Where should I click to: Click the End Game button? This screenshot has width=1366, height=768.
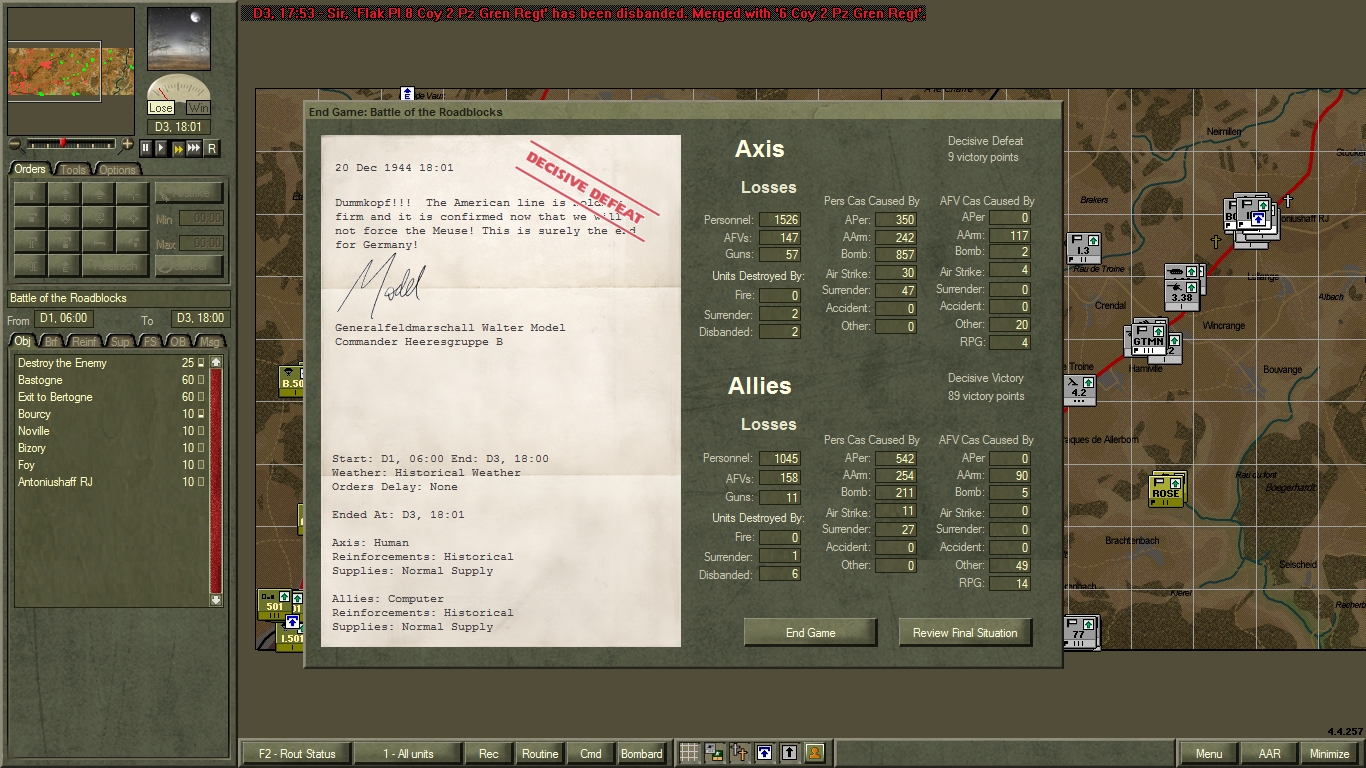coord(810,633)
